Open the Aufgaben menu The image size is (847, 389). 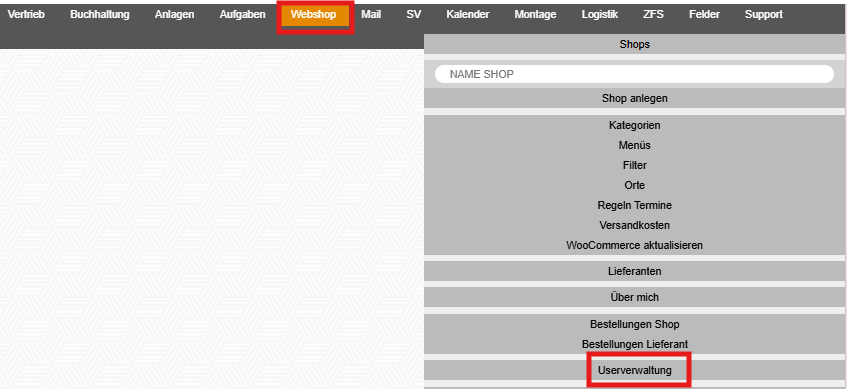tap(242, 15)
